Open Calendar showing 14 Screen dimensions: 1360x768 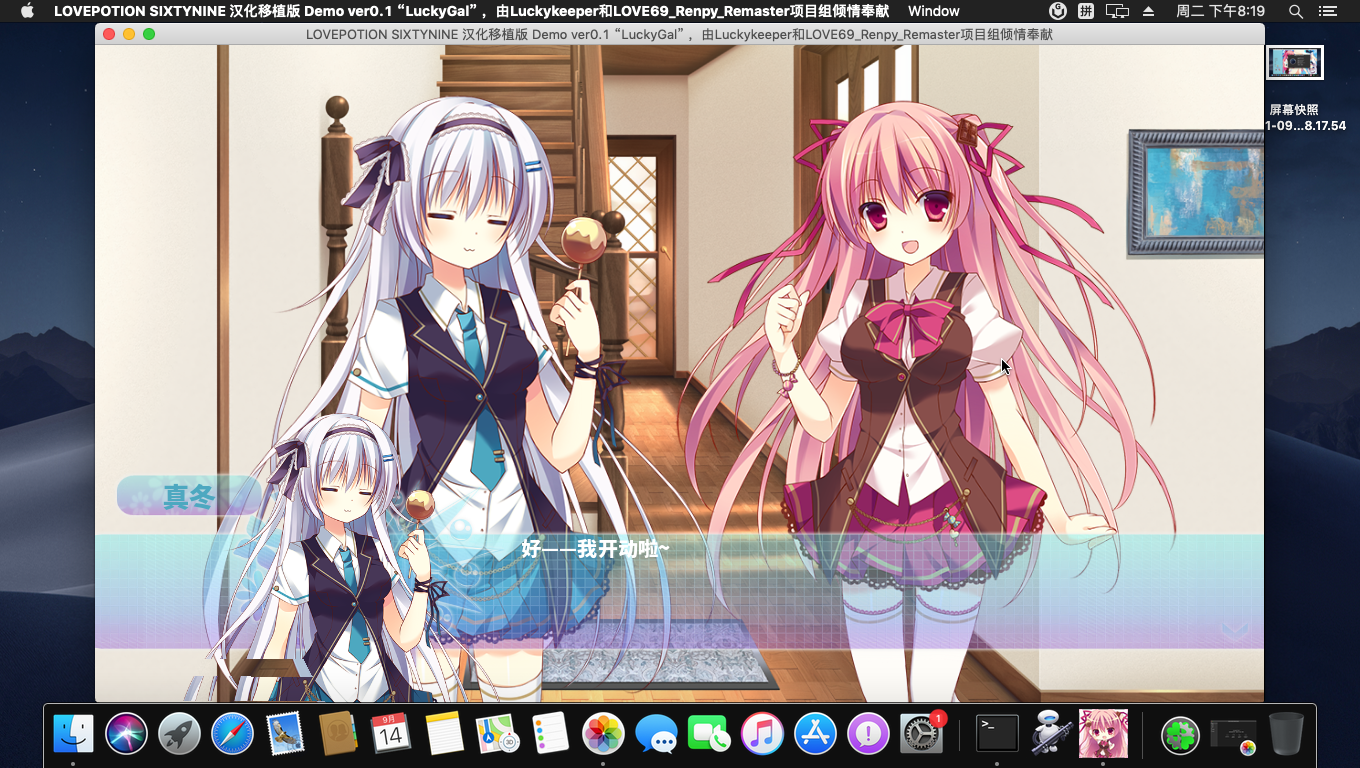391,734
